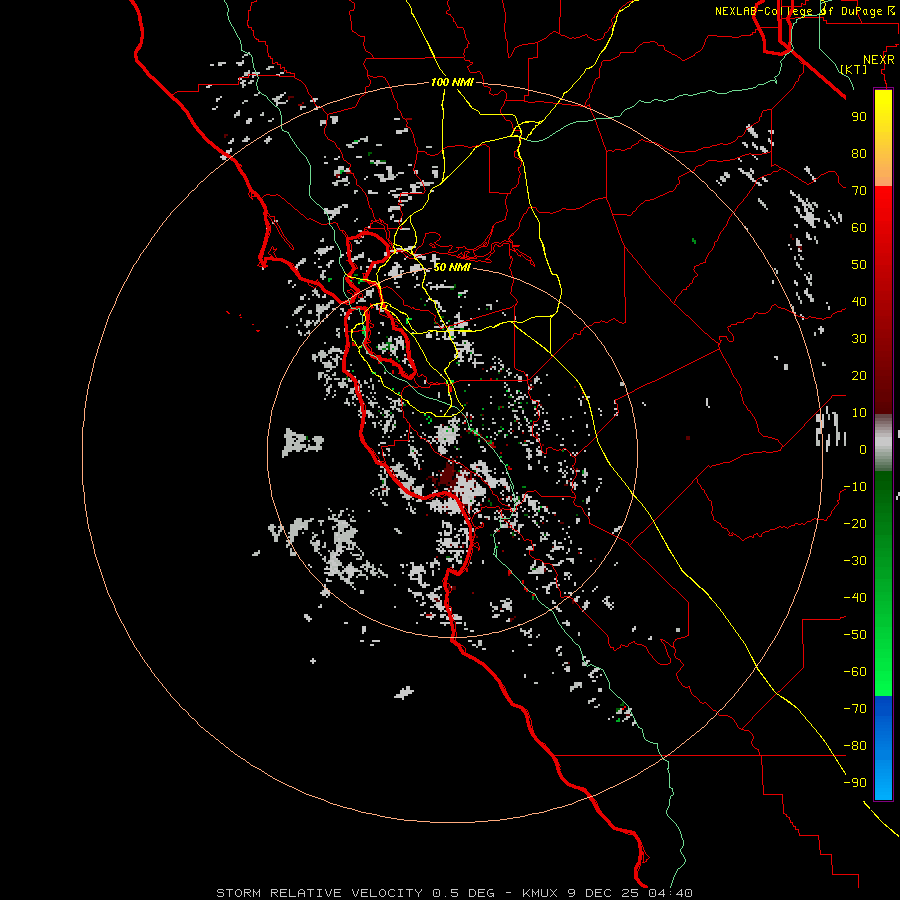Select the 50 value on the velocity scale
Image resolution: width=900 pixels, height=900 pixels.
[859, 265]
